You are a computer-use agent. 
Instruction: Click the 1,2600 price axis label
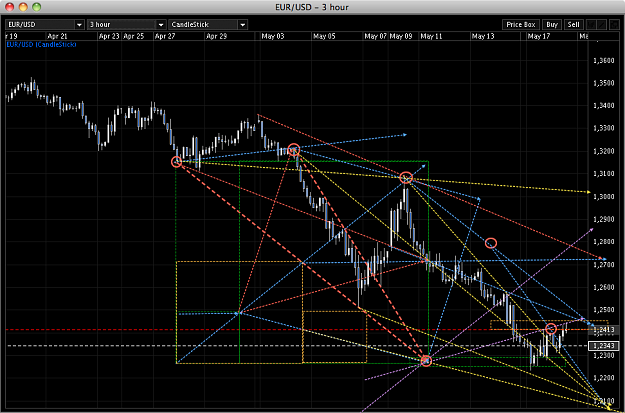point(602,287)
